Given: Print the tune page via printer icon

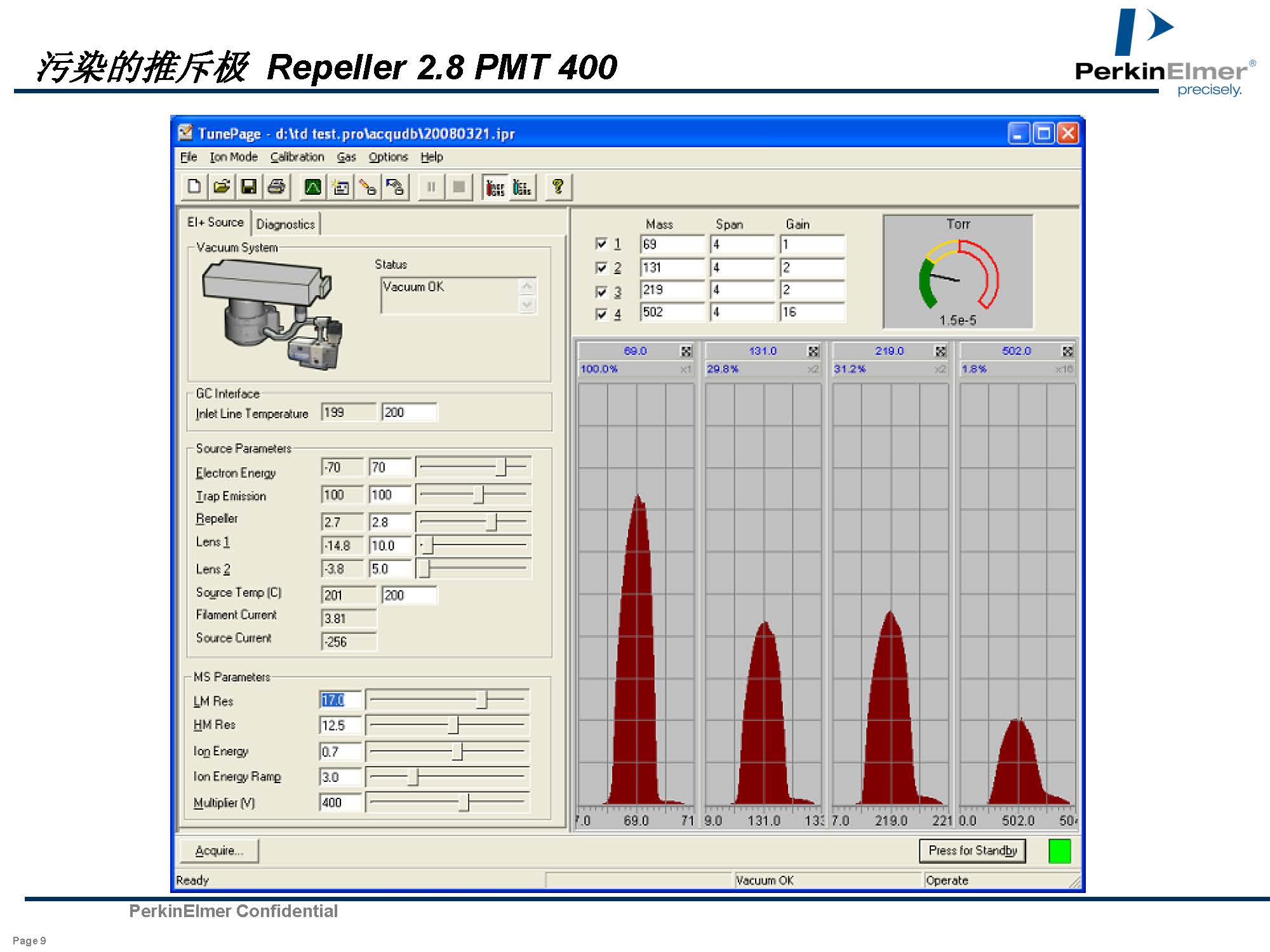Looking at the screenshot, I should [x=276, y=187].
